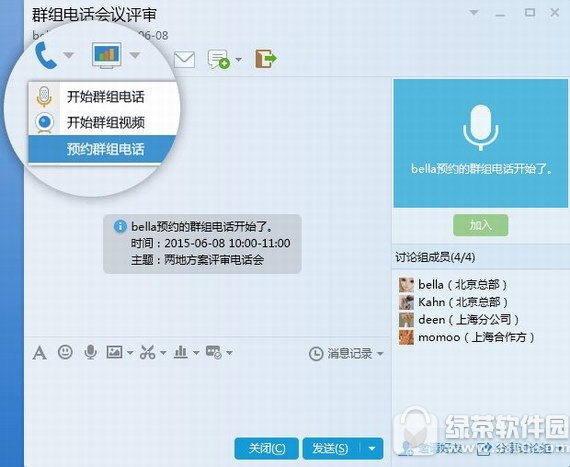Click the envelope mail icon
Viewport: 570px width, 467px height.
coord(184,60)
